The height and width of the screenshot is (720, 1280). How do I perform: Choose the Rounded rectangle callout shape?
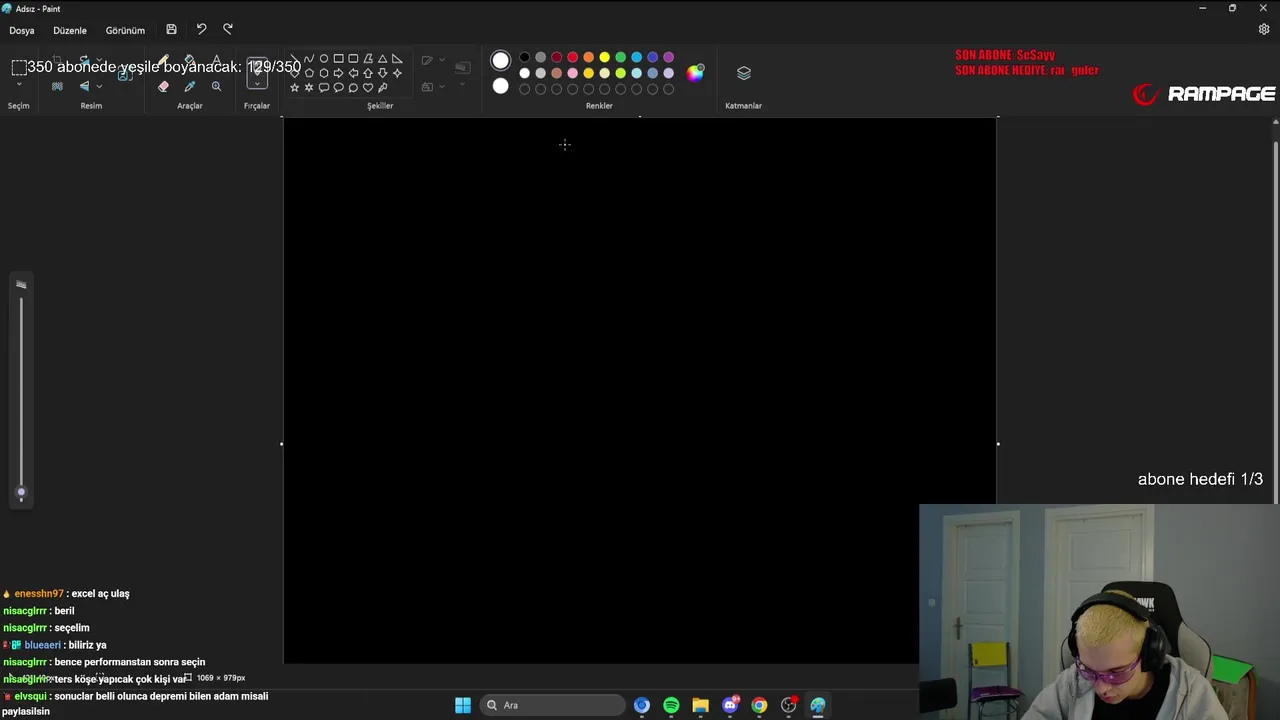coord(324,87)
